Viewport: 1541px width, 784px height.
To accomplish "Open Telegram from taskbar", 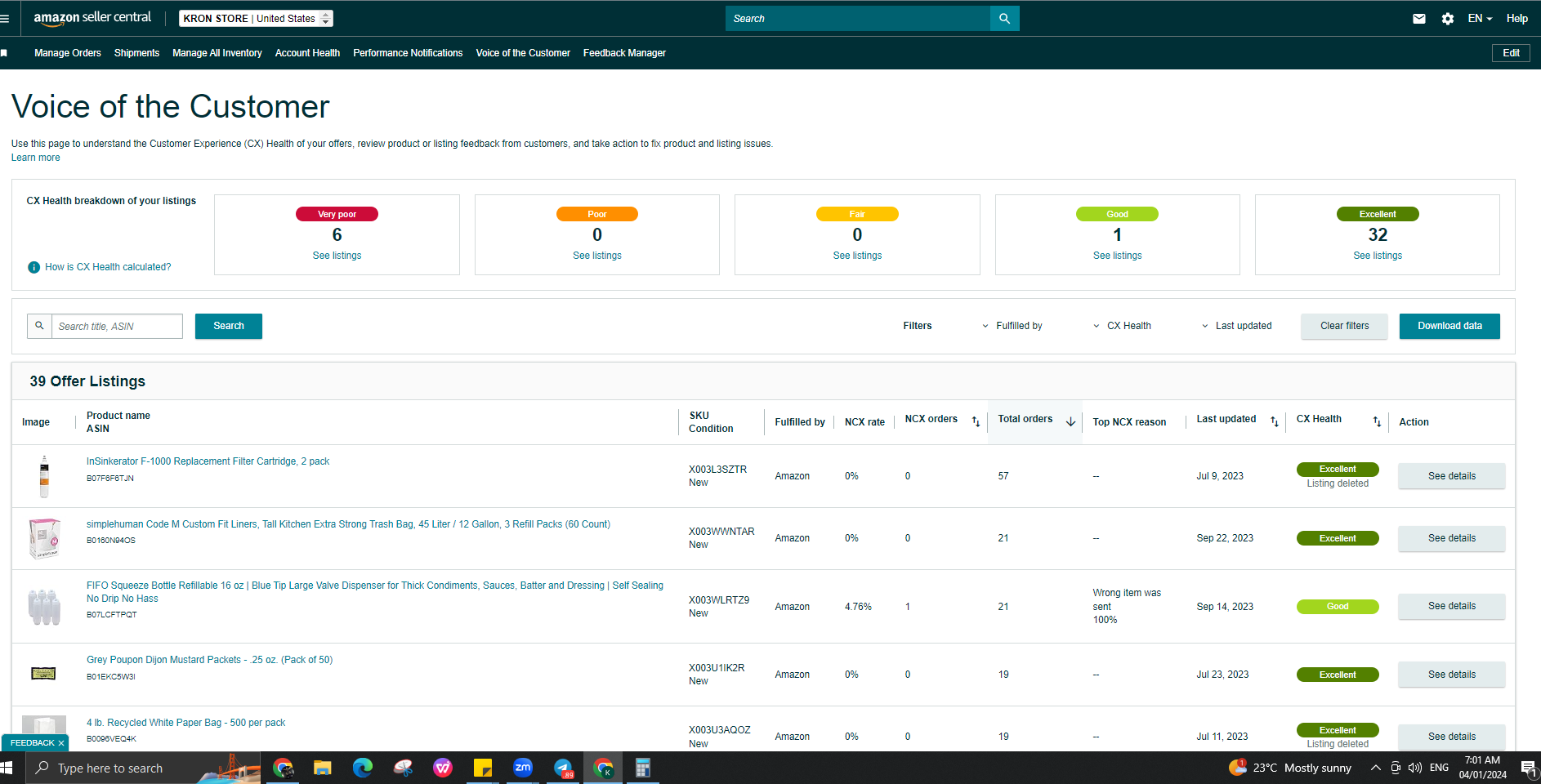I will 563,768.
